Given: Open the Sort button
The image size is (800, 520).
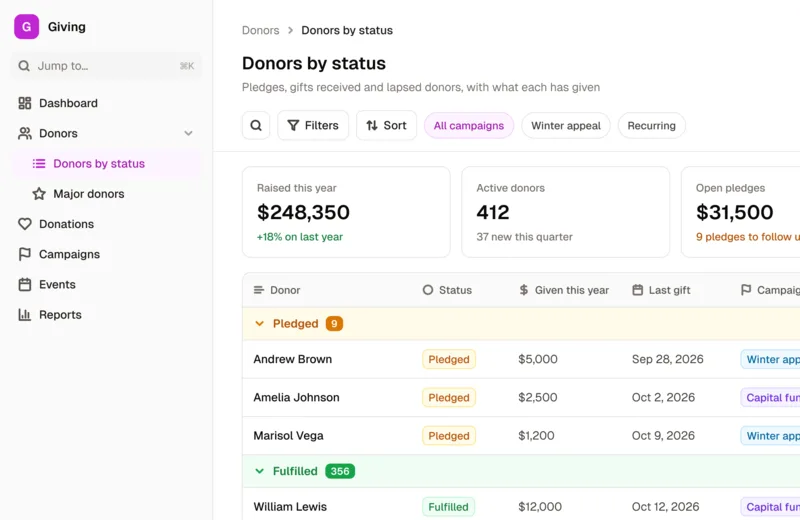Looking at the screenshot, I should coord(386,126).
